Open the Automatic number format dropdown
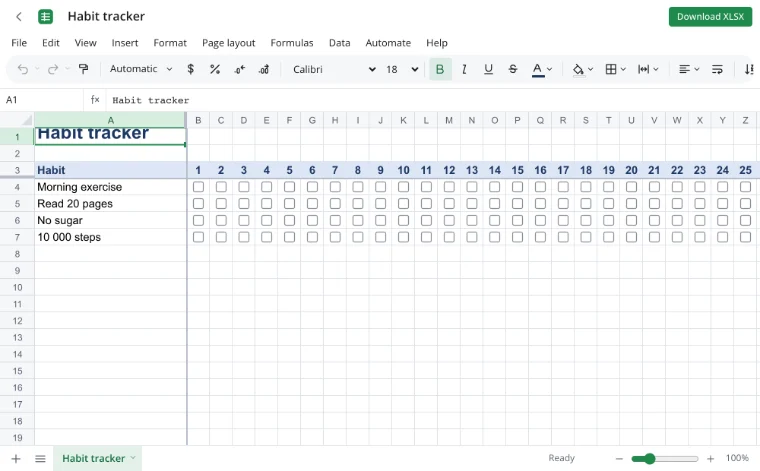Screen dimensions: 760x471 coord(141,69)
